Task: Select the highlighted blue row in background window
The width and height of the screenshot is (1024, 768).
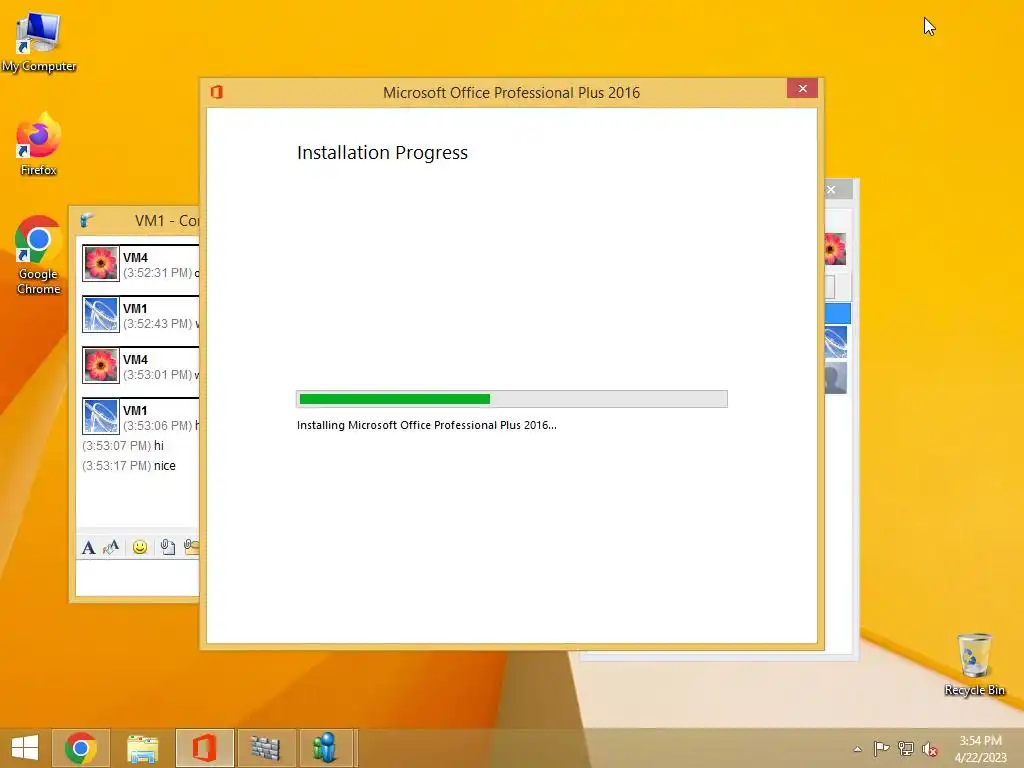Action: point(837,313)
